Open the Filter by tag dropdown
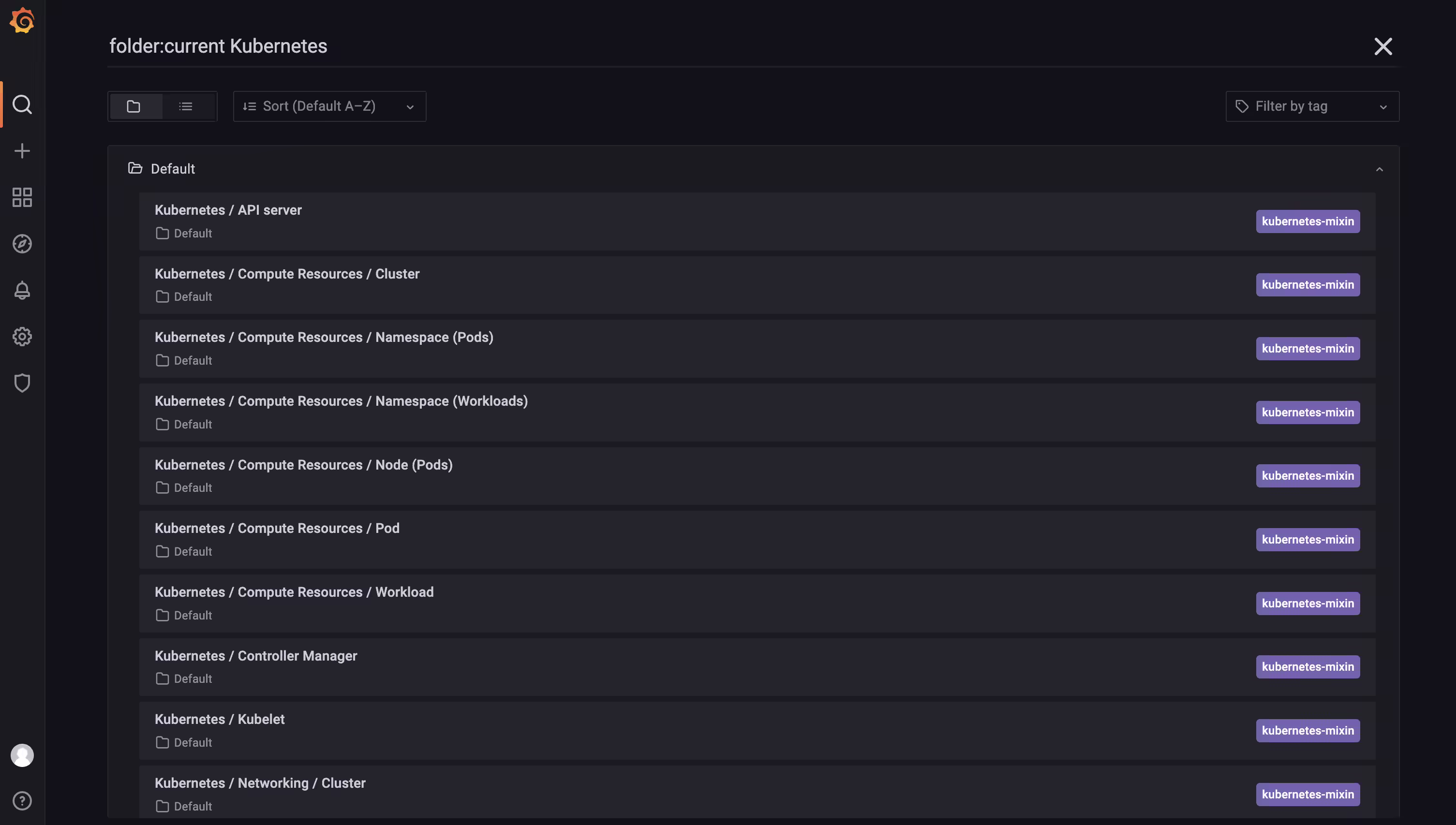Image resolution: width=1456 pixels, height=825 pixels. [1312, 106]
